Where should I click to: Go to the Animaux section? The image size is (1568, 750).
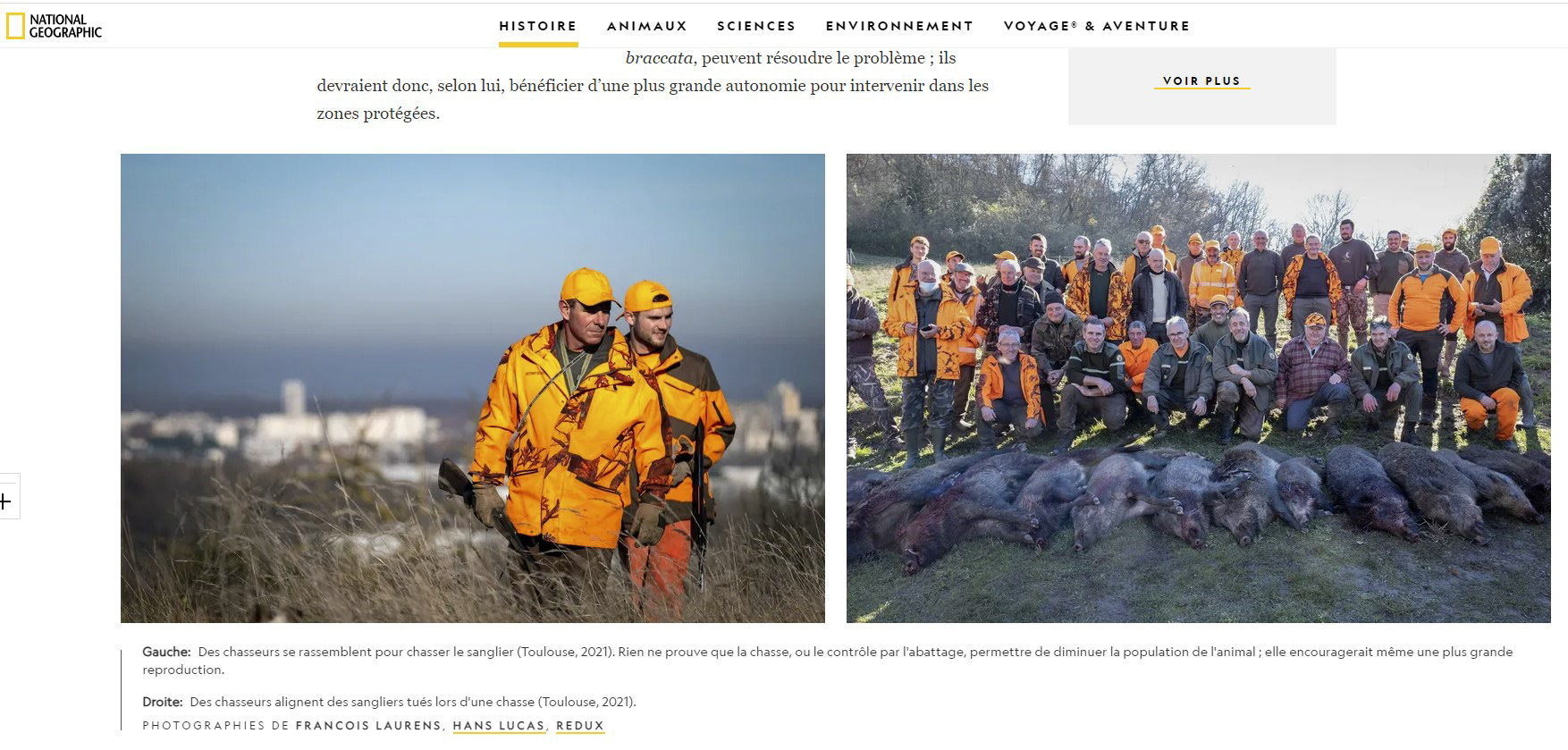[x=647, y=26]
